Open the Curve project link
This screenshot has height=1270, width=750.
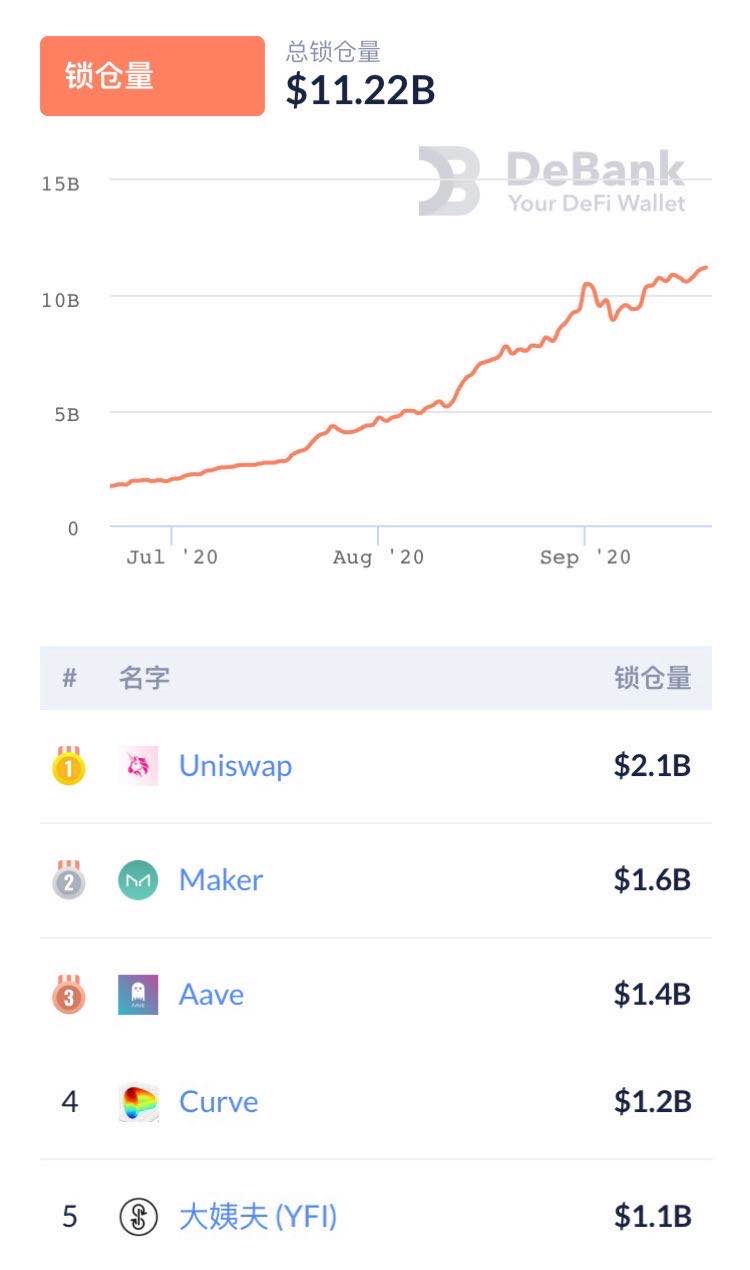pyautogui.click(x=218, y=1102)
